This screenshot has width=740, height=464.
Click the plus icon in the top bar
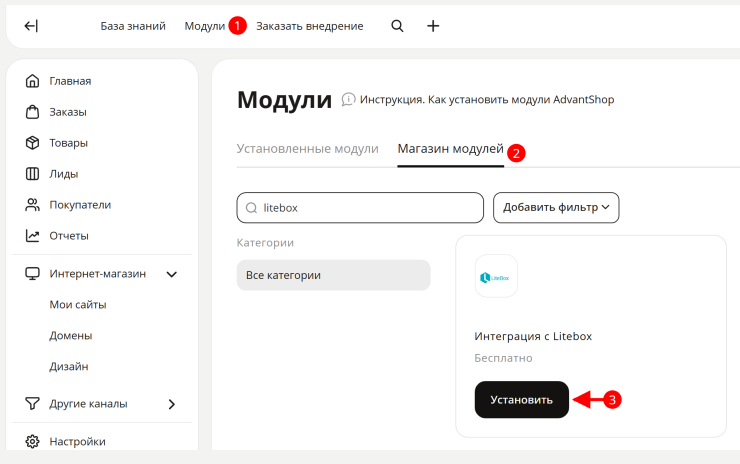[x=433, y=26]
